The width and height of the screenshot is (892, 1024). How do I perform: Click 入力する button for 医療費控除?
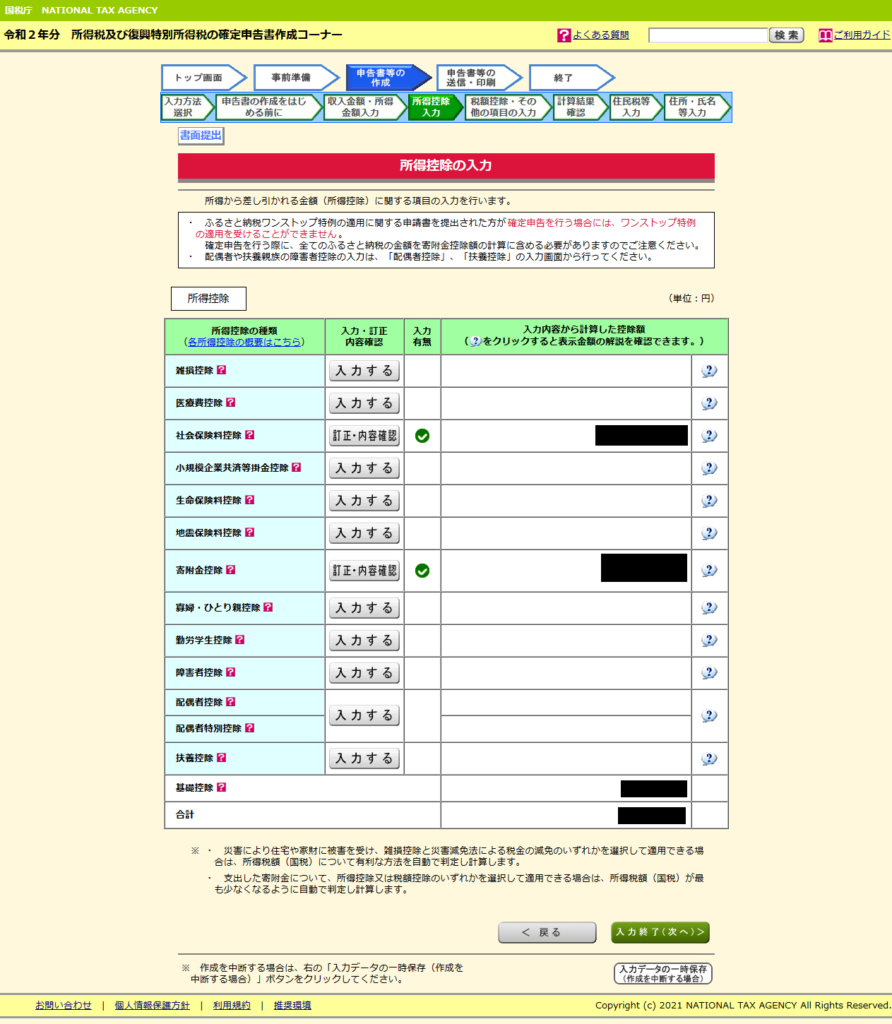click(364, 404)
